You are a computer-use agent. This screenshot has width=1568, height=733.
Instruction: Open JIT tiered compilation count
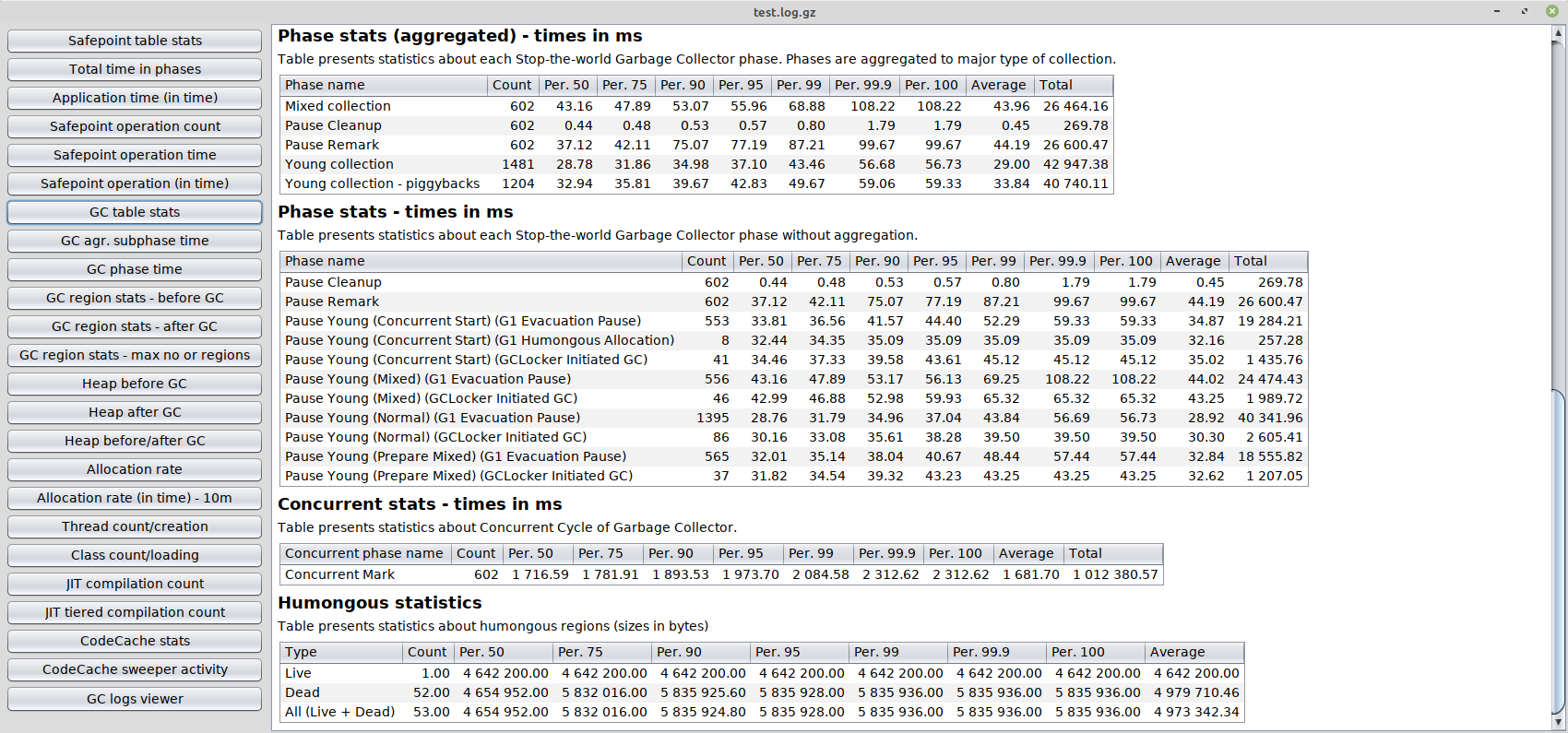135,612
